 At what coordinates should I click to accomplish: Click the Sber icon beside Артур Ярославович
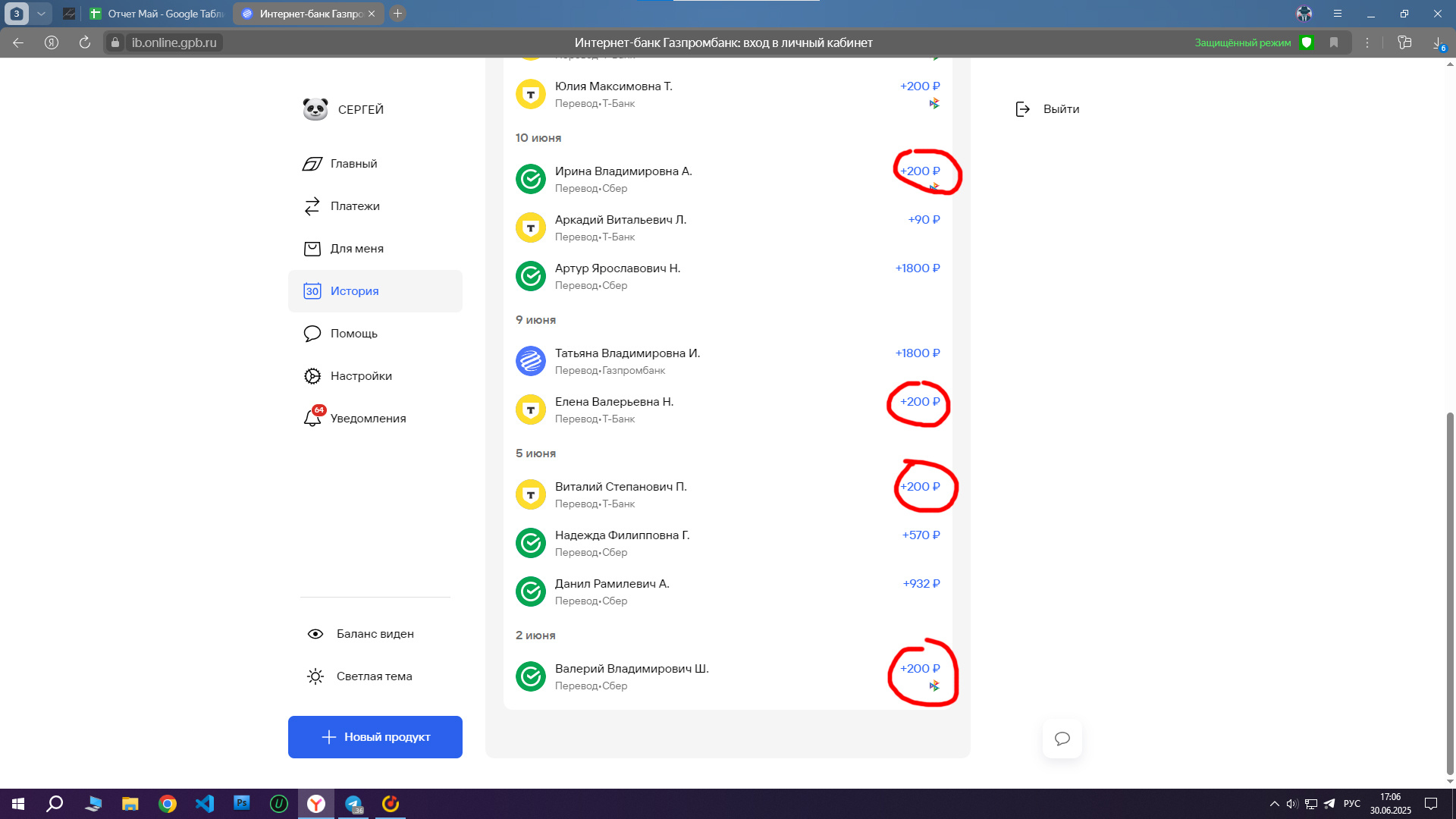pyautogui.click(x=531, y=276)
